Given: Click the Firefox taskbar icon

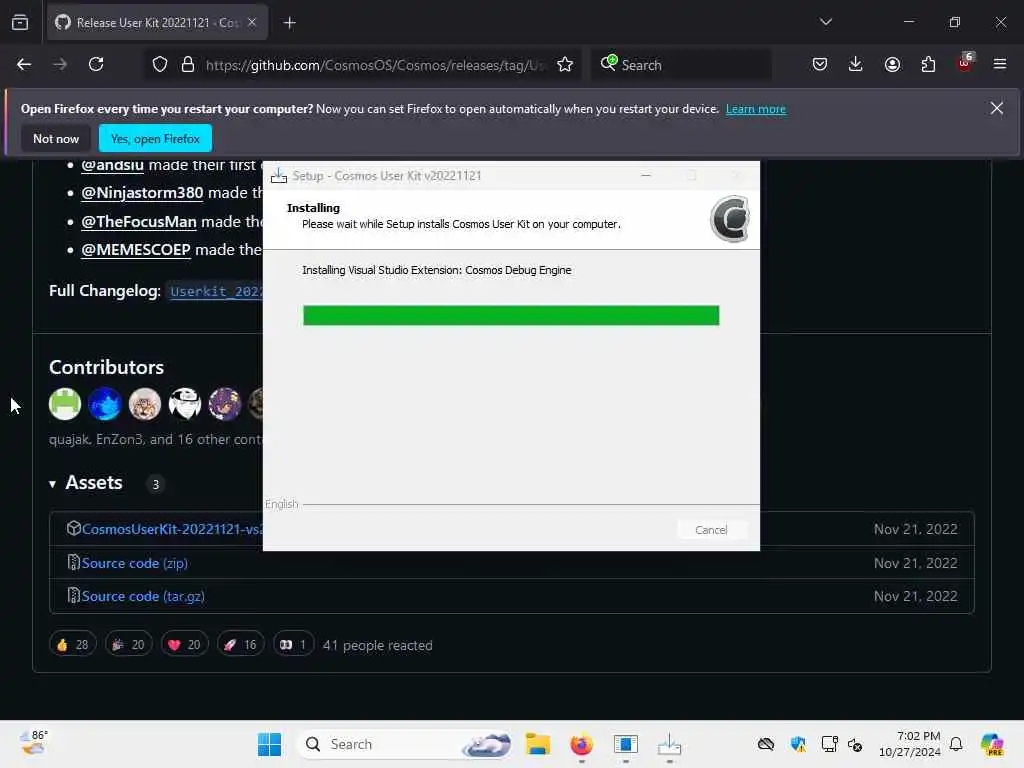Looking at the screenshot, I should (581, 744).
